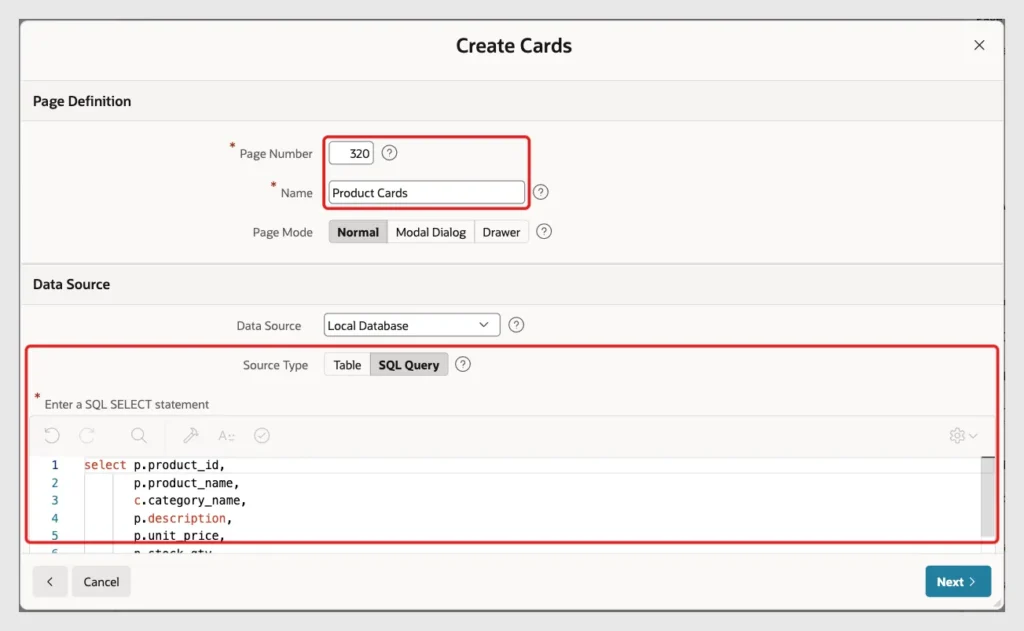Viewport: 1024px width, 631px height.
Task: Open the Local Database data source dropdown
Action: click(x=412, y=325)
